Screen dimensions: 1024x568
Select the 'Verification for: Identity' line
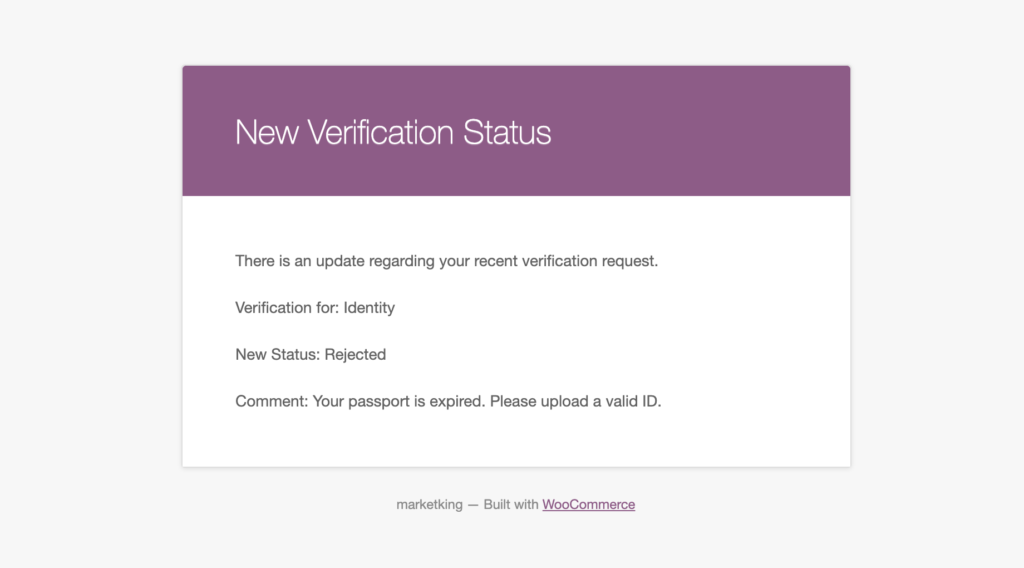pos(315,308)
